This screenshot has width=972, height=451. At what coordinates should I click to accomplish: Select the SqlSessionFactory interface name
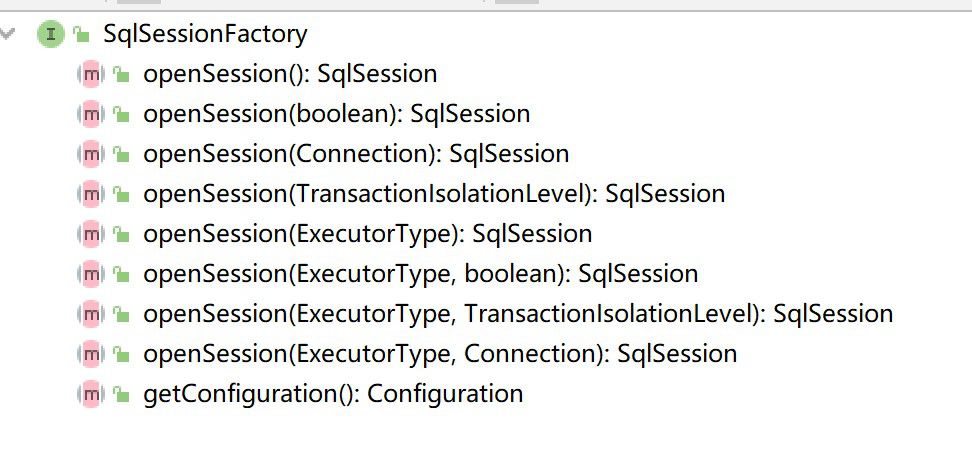pyautogui.click(x=205, y=33)
